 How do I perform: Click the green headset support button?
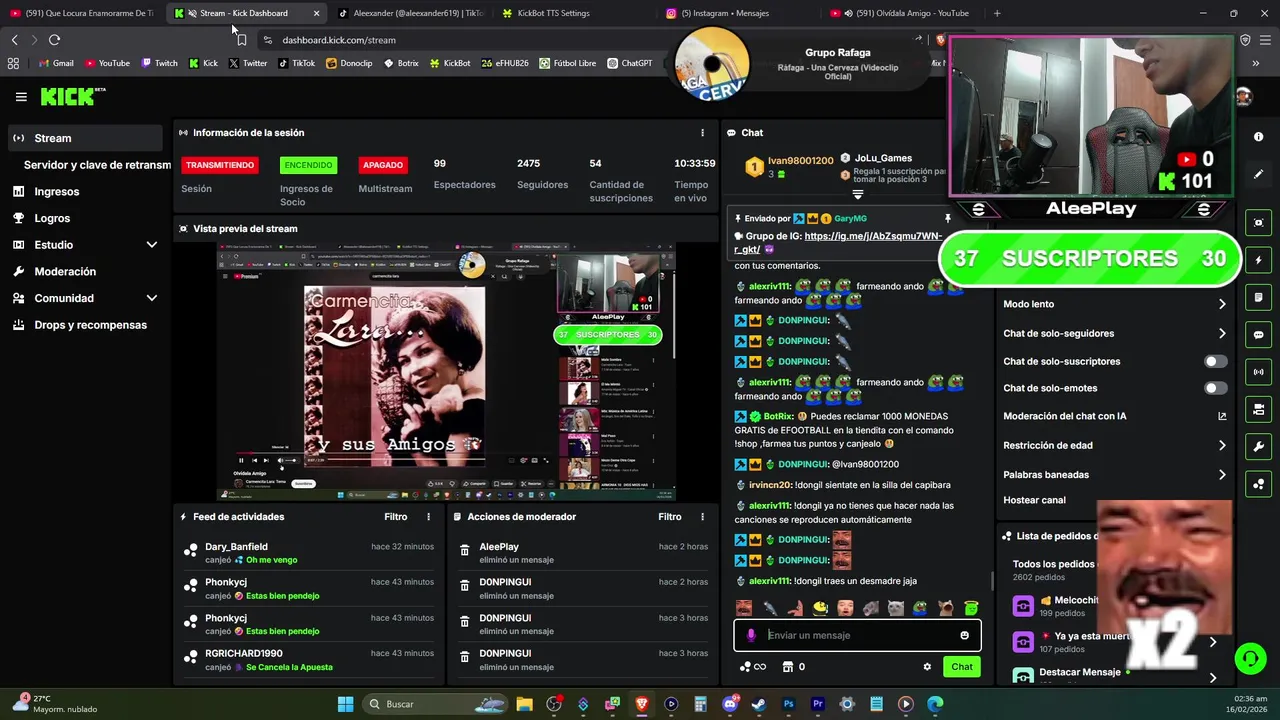(x=1250, y=658)
